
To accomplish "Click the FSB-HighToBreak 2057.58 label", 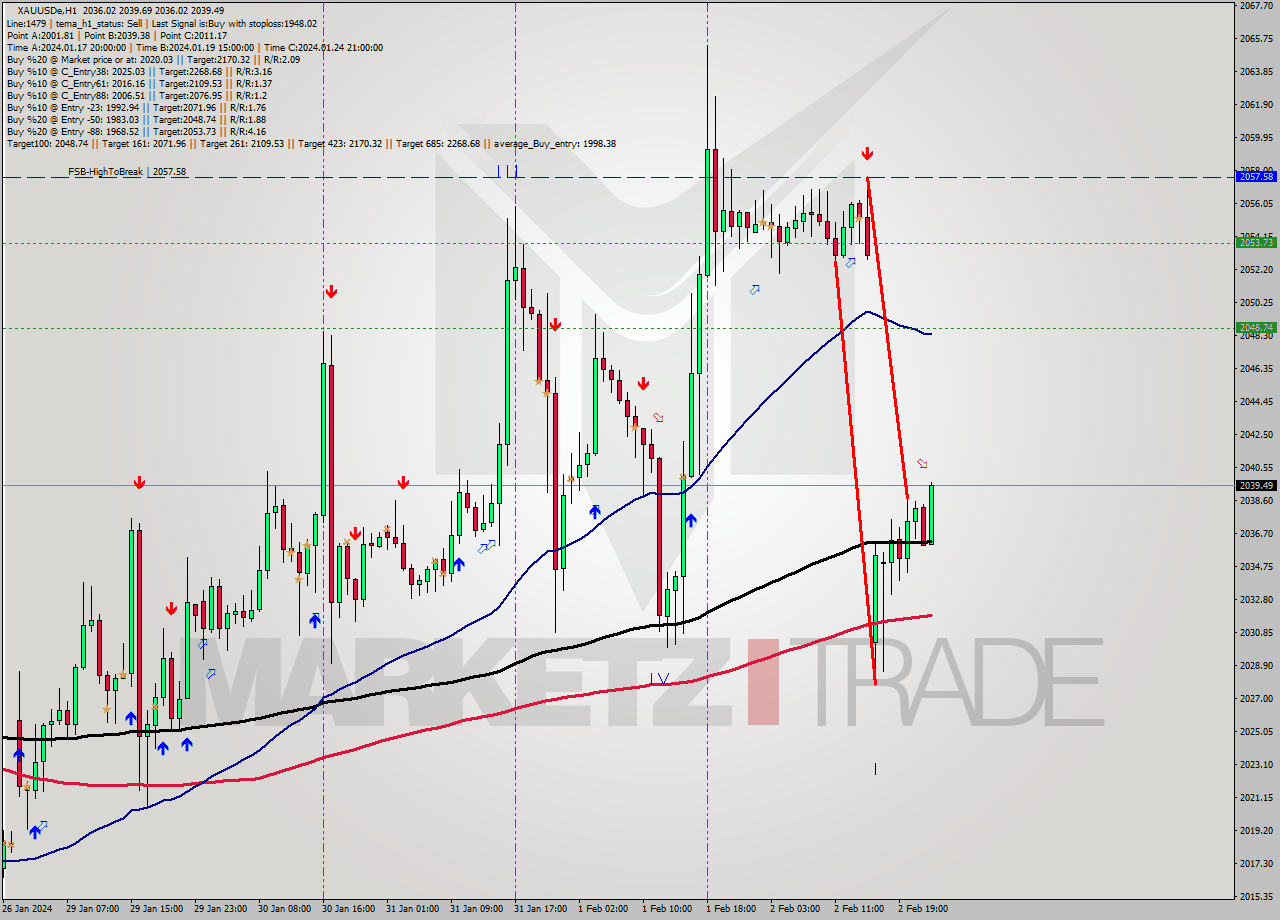I will coord(127,172).
